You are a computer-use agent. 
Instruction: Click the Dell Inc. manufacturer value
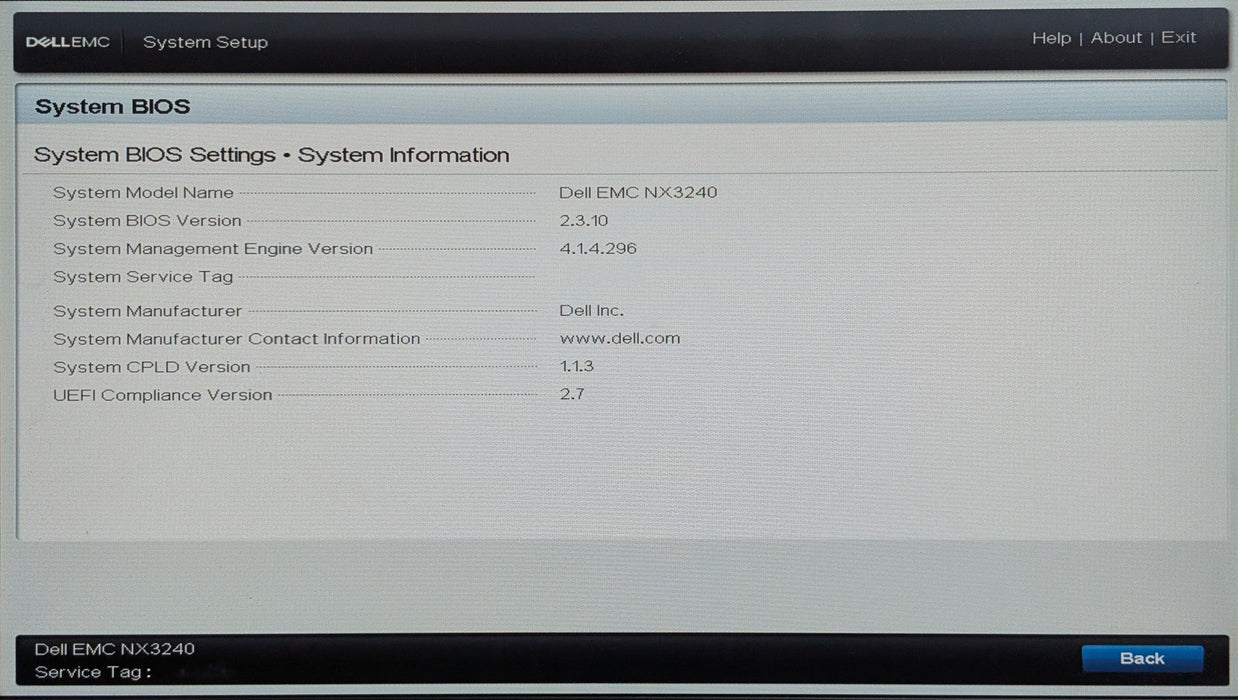591,311
